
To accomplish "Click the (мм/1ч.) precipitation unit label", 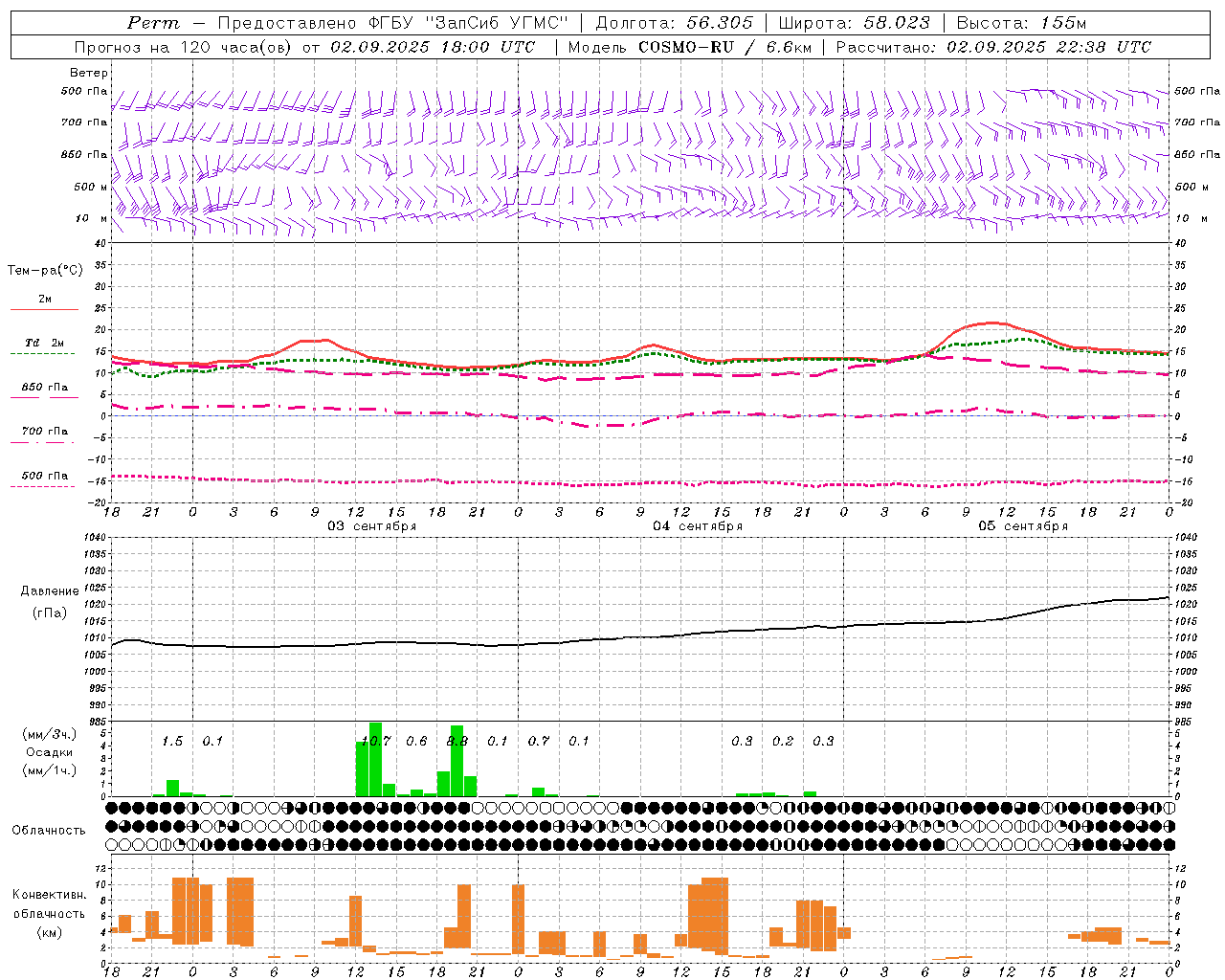I will (50, 770).
